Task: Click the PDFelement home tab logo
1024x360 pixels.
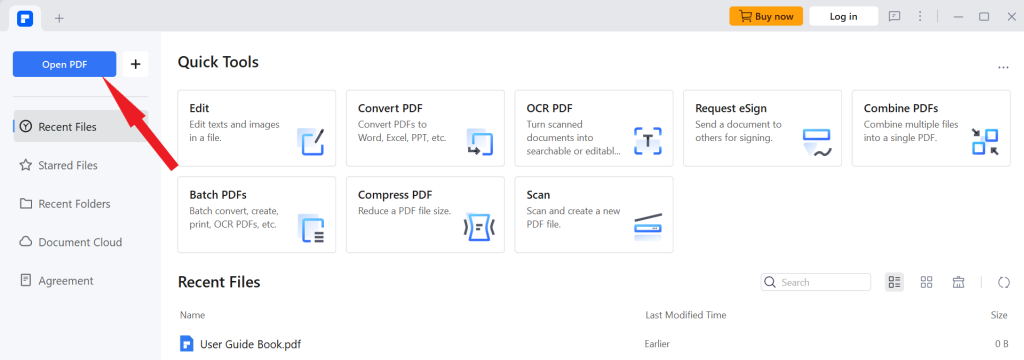Action: click(25, 18)
